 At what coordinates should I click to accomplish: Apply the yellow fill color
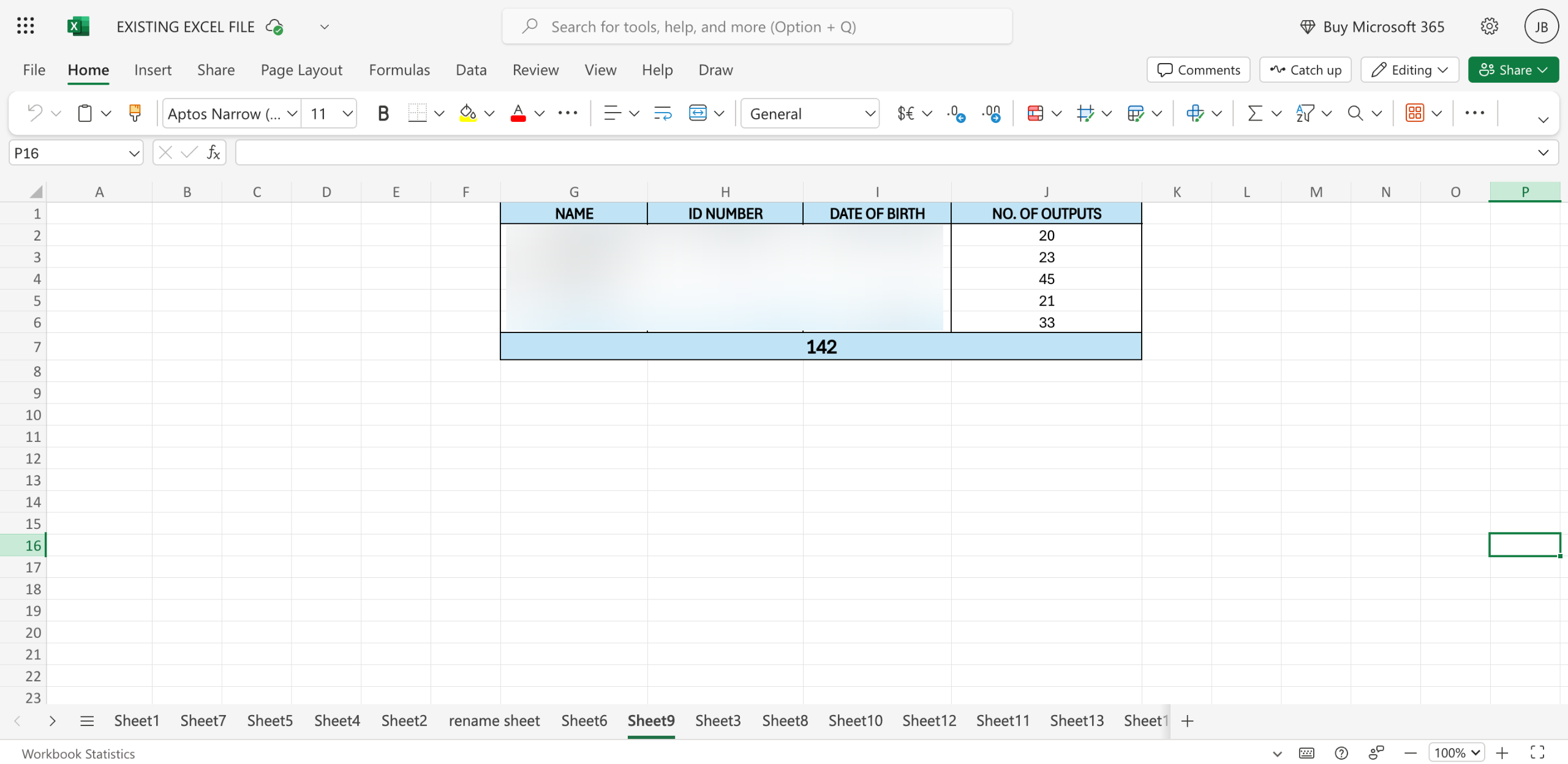click(x=468, y=113)
